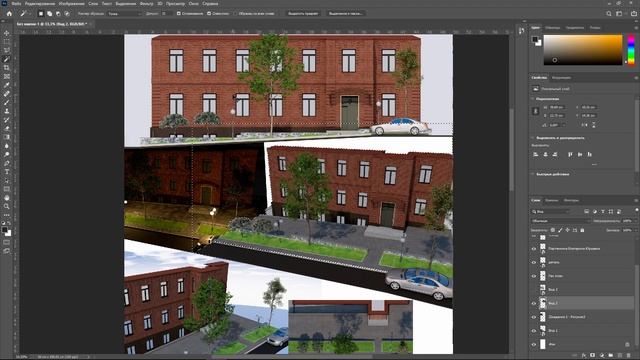640x360 pixels.
Task: Open the layer filter kind dropdown
Action: click(551, 211)
